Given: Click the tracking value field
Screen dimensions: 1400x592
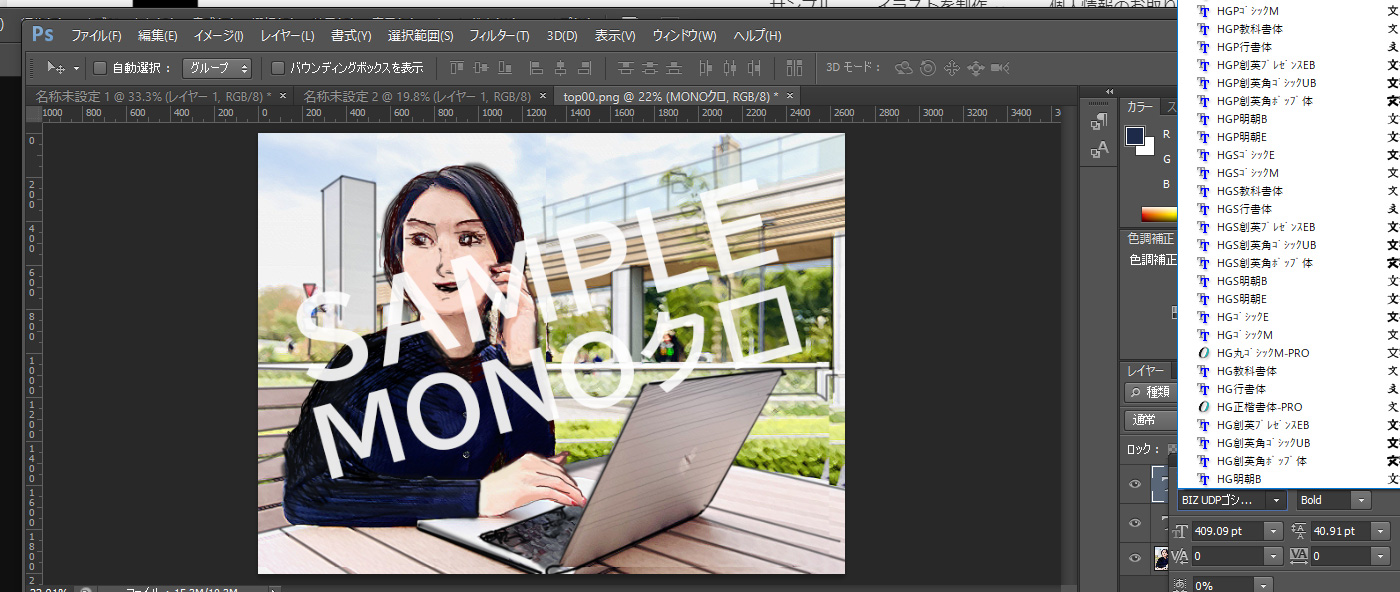Looking at the screenshot, I should coord(1341,556).
